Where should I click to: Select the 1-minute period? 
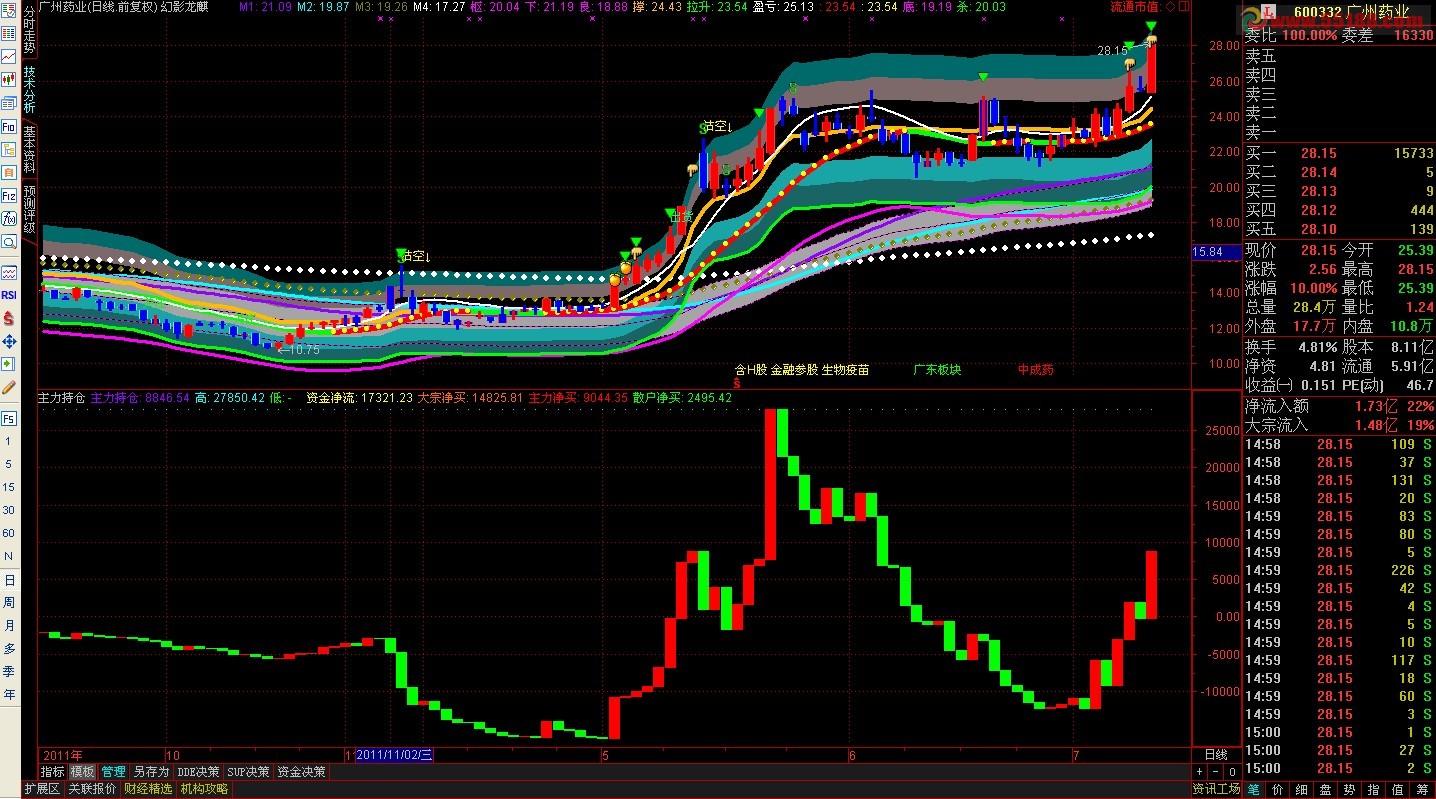coord(9,441)
